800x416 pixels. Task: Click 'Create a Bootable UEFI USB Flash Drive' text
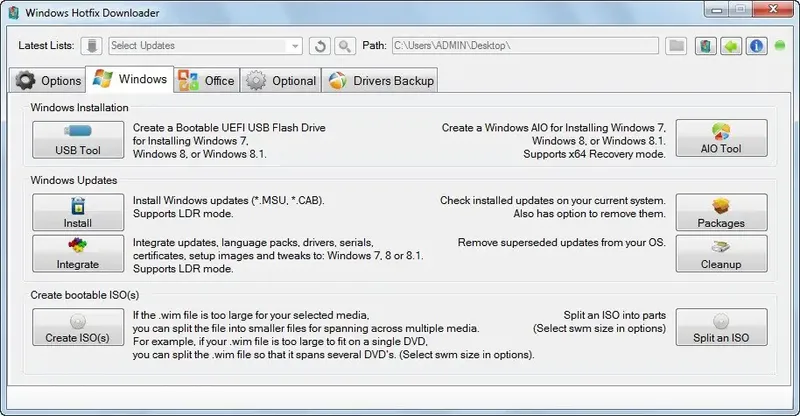(x=229, y=128)
